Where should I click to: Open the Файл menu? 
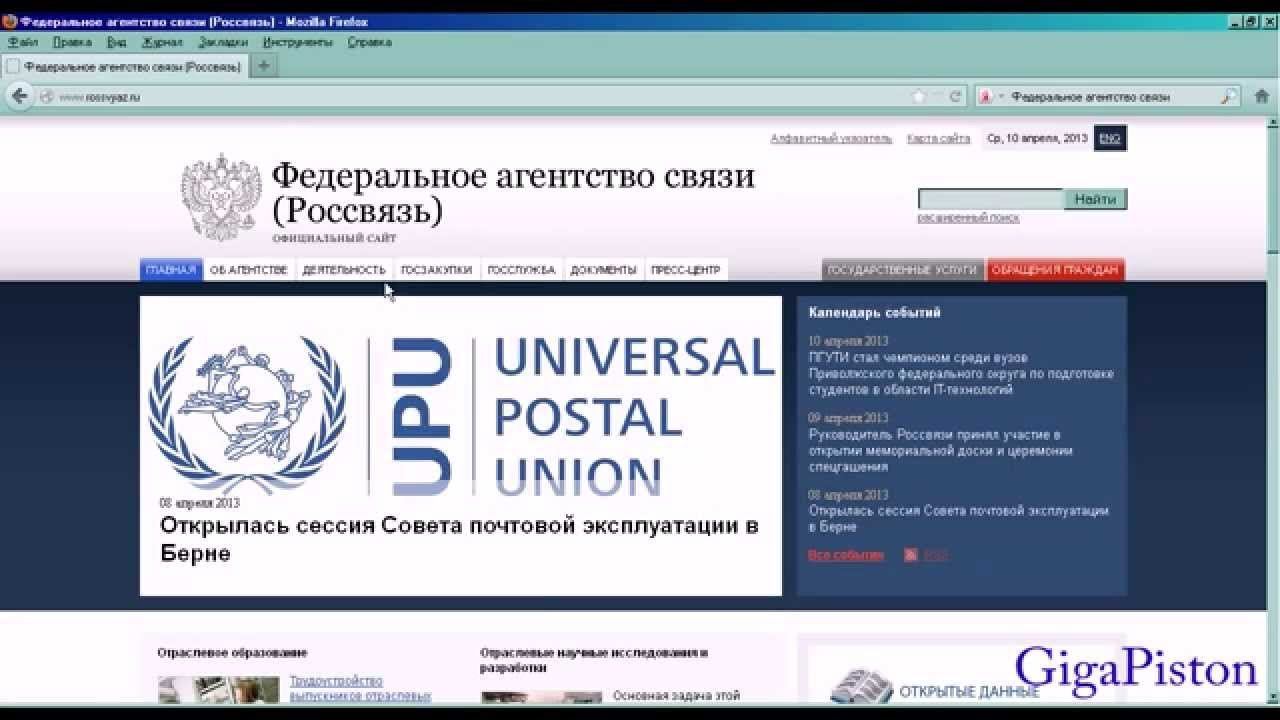coord(23,42)
